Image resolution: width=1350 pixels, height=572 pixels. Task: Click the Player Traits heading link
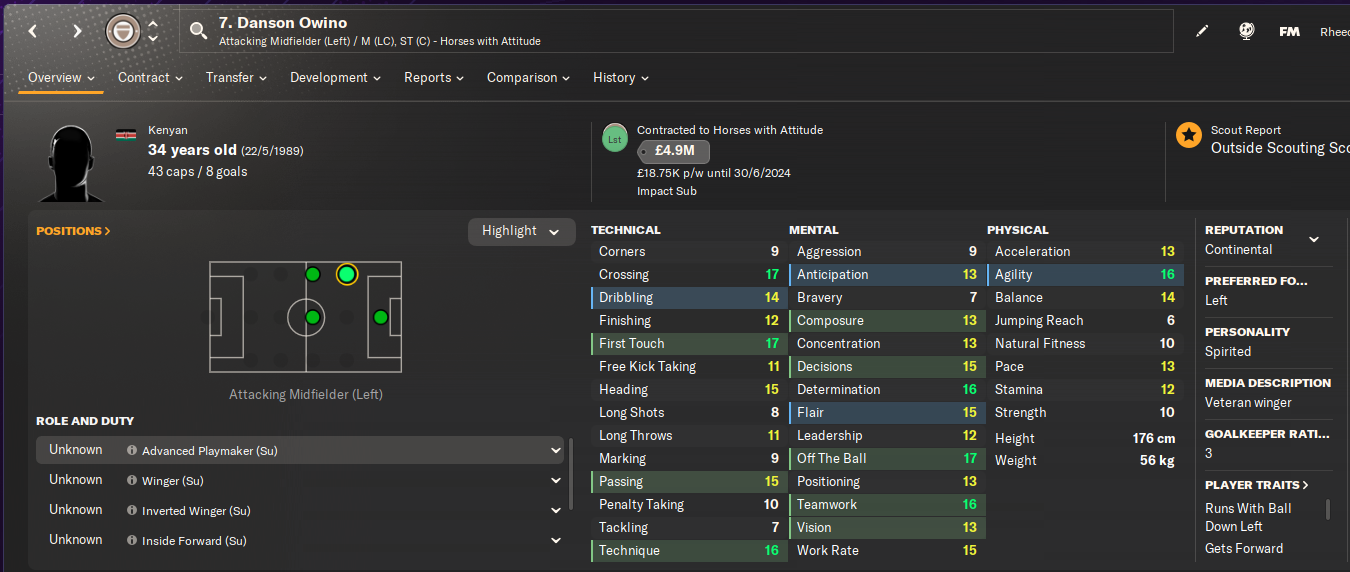1258,485
